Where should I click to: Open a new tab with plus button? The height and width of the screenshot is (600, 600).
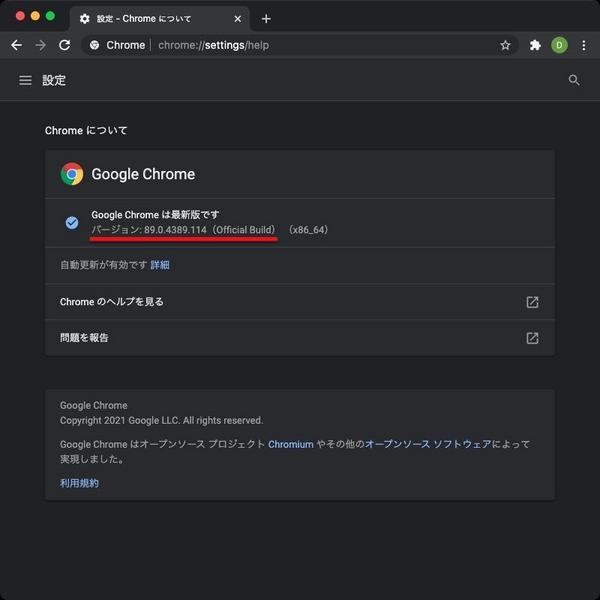point(266,19)
